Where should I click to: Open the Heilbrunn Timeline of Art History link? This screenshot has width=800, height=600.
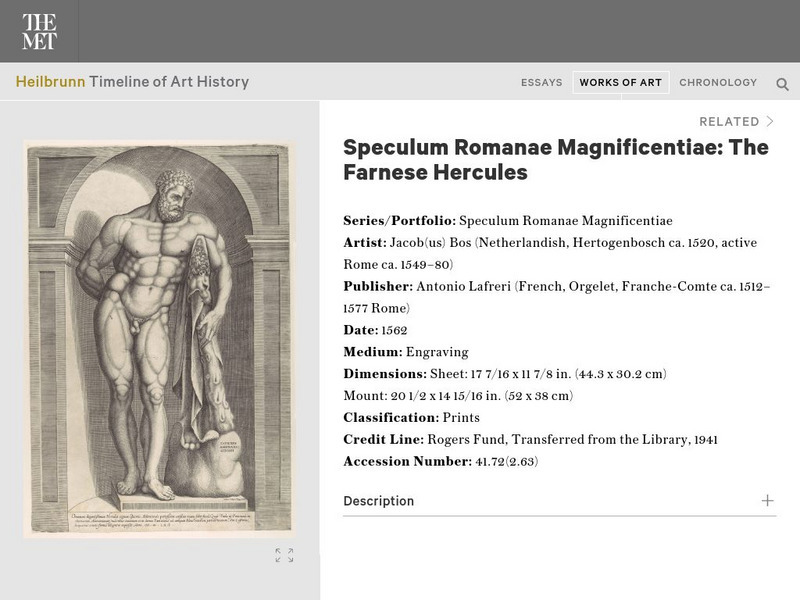[x=133, y=82]
